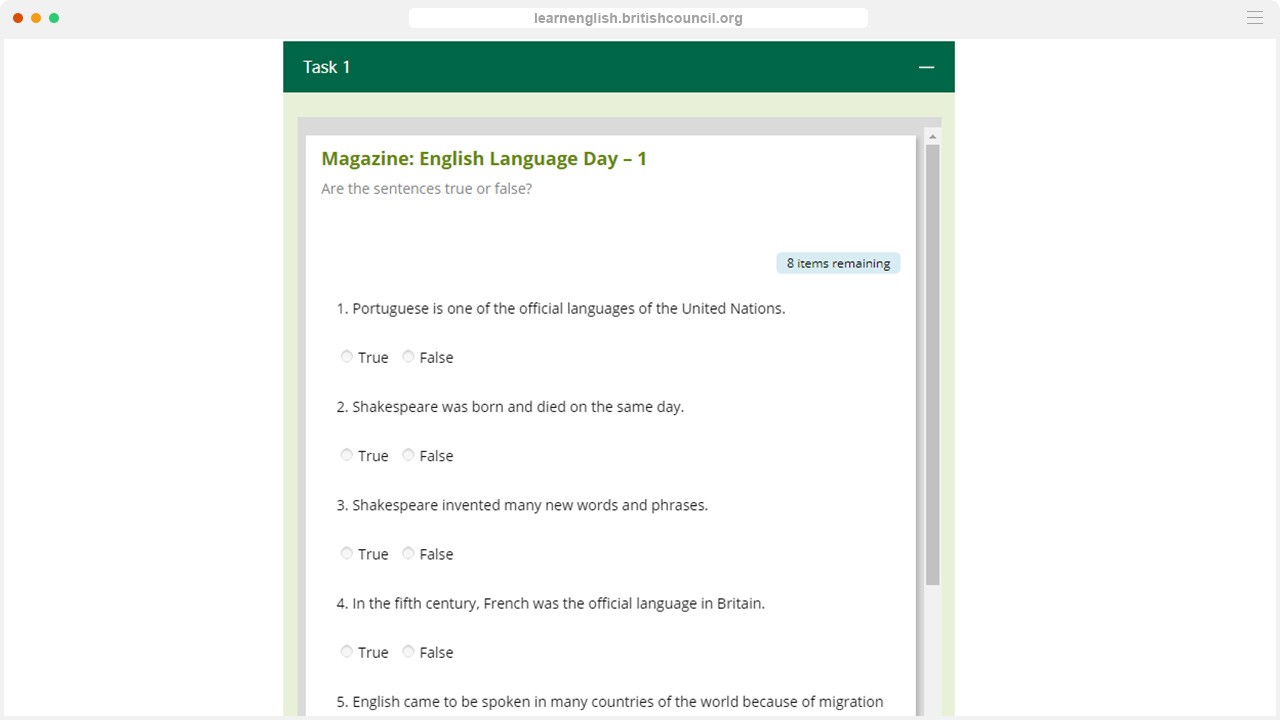Mark True for Shakespeare invented words question
The width and height of the screenshot is (1280, 720).
coord(347,553)
